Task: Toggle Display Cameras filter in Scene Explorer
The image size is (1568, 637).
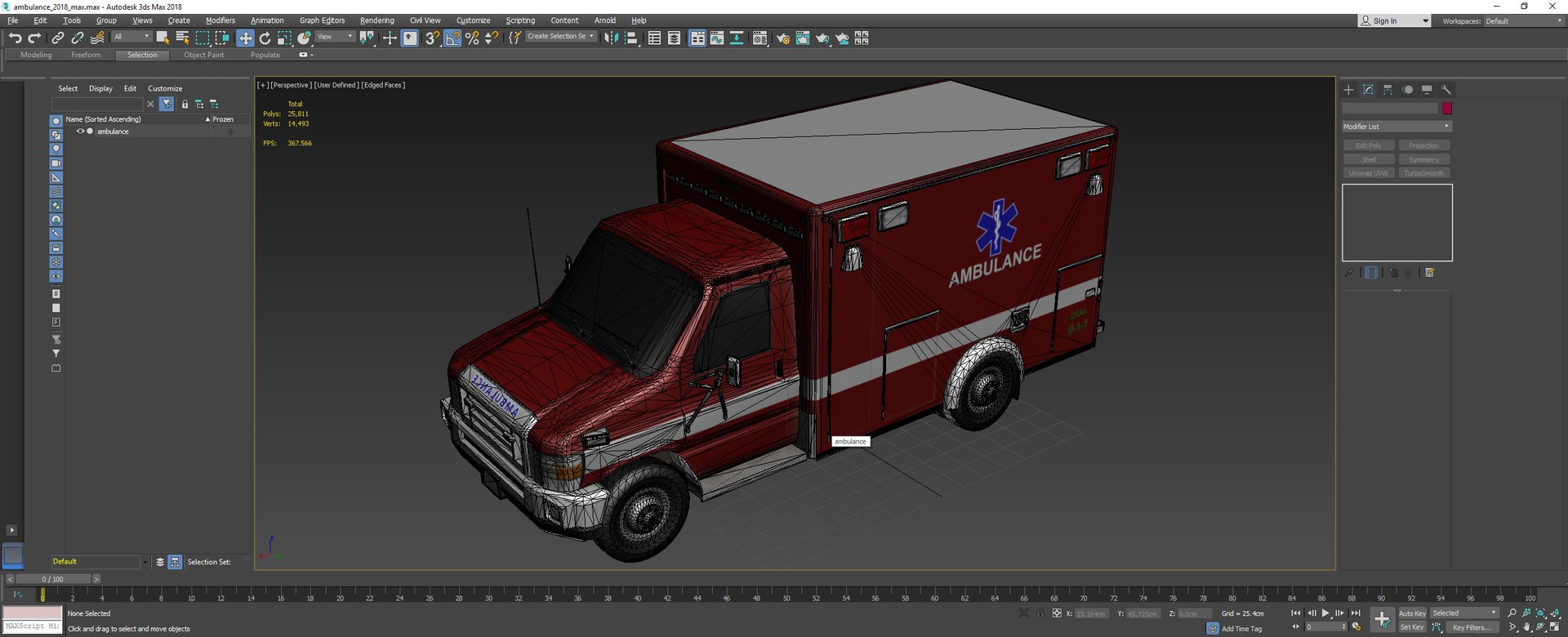Action: (x=56, y=163)
